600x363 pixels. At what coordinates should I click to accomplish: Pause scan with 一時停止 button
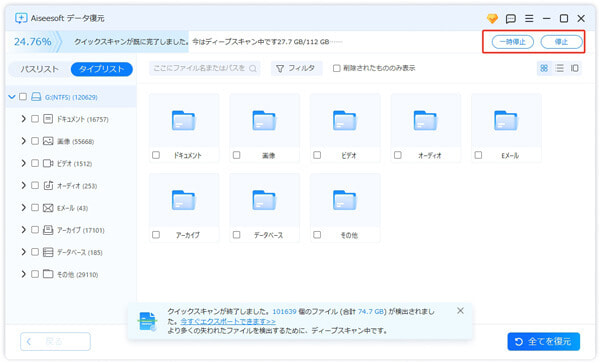pyautogui.click(x=513, y=42)
